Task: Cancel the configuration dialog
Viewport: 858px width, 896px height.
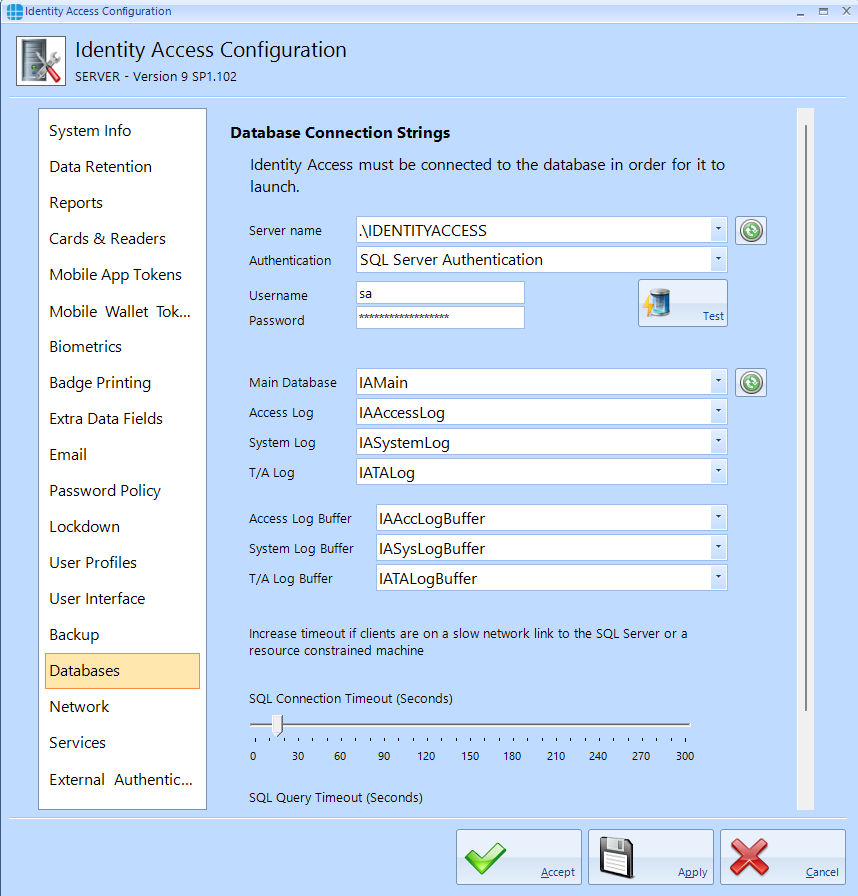Action: tap(783, 857)
